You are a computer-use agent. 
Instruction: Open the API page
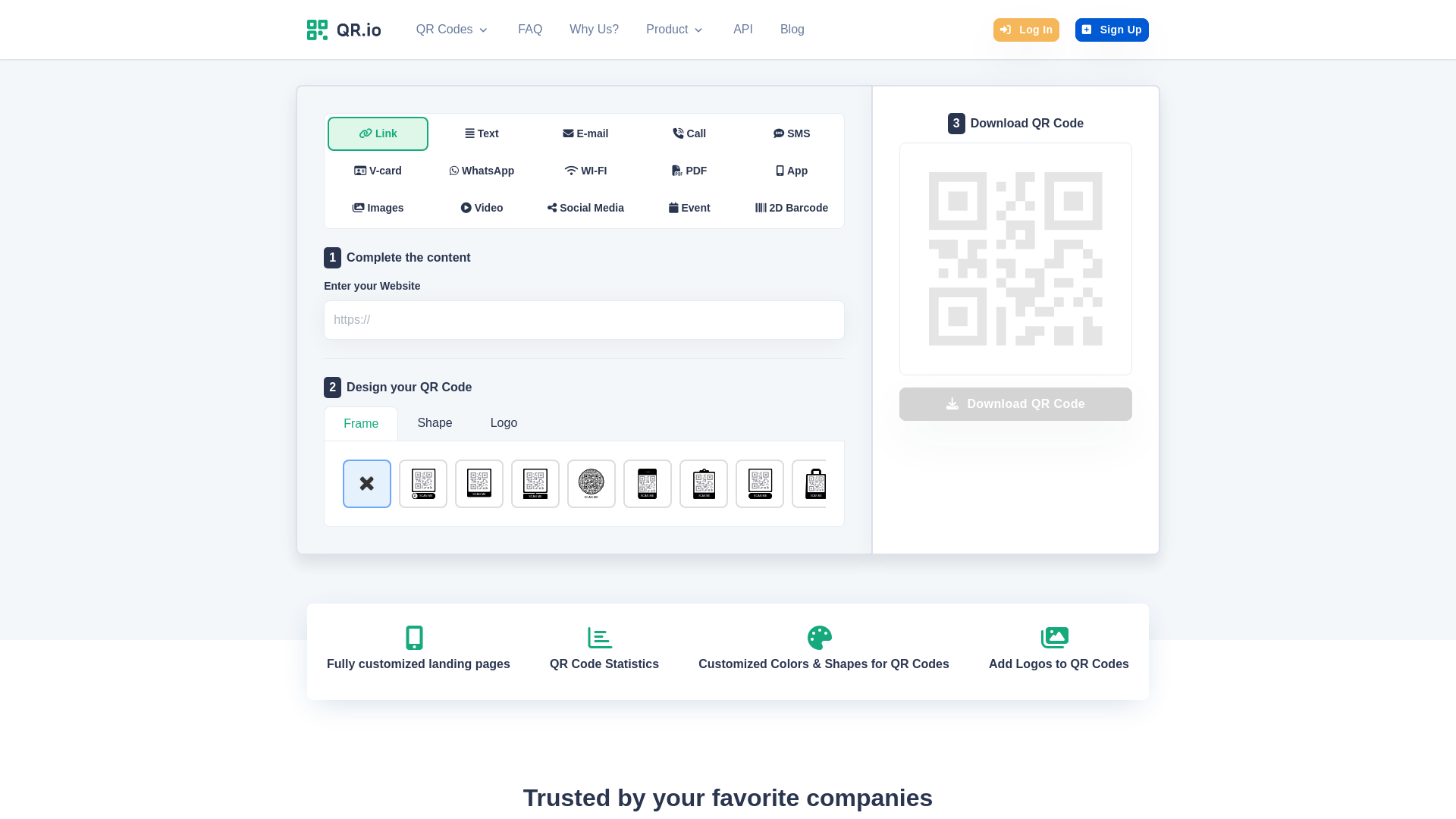(743, 30)
